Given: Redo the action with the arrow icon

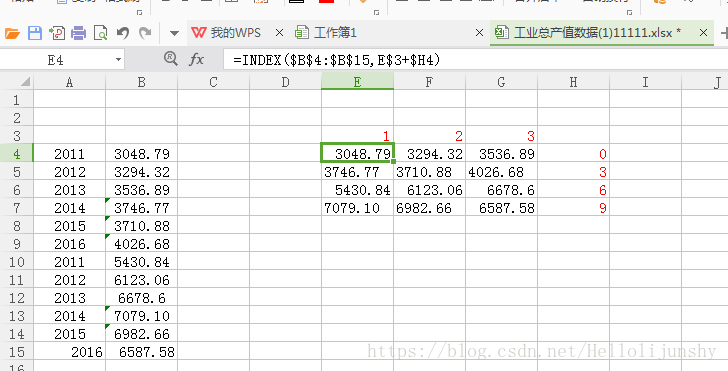Looking at the screenshot, I should pyautogui.click(x=145, y=33).
